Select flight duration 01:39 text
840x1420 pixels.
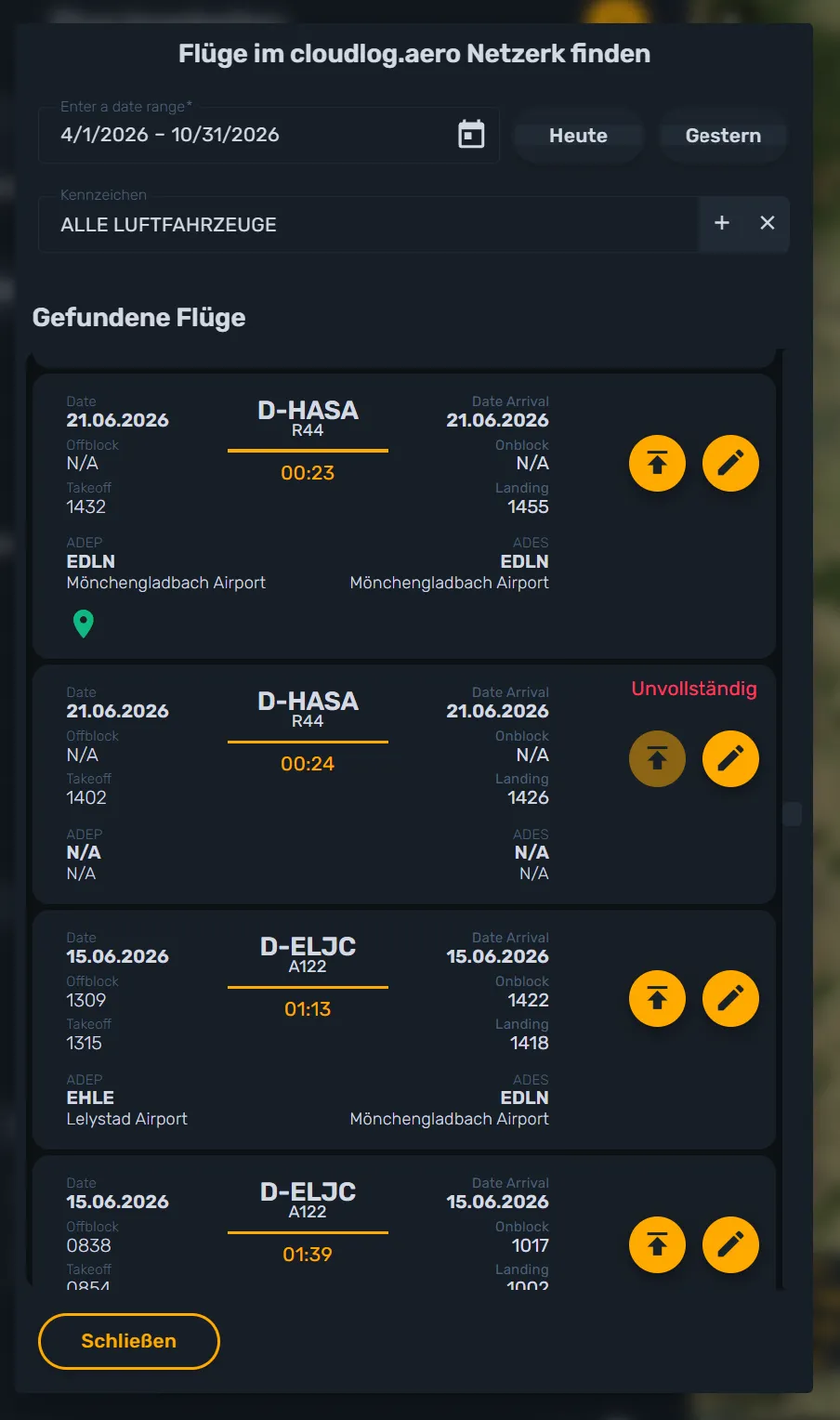coord(308,1255)
